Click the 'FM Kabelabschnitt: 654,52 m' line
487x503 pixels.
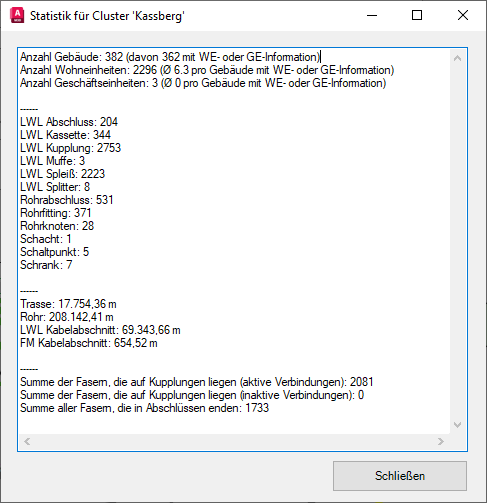click(x=89, y=343)
